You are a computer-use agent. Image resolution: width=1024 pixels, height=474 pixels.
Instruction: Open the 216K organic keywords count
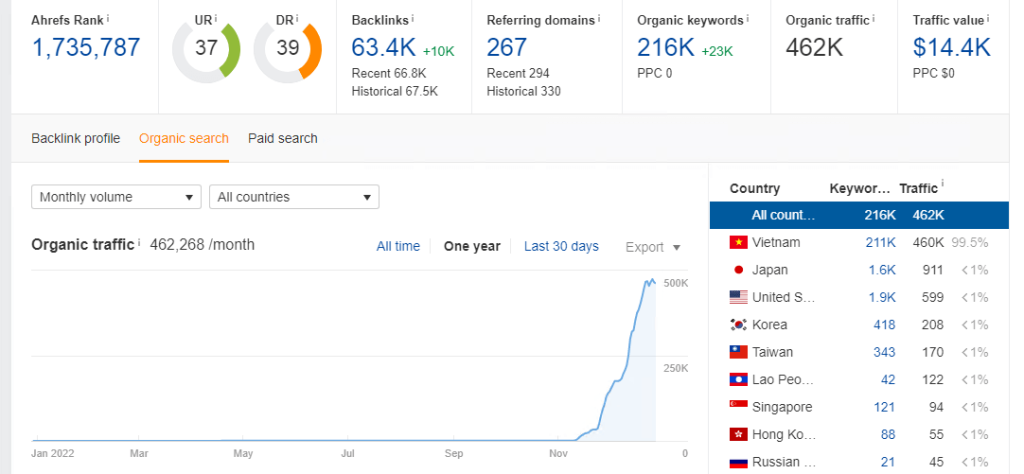click(666, 48)
